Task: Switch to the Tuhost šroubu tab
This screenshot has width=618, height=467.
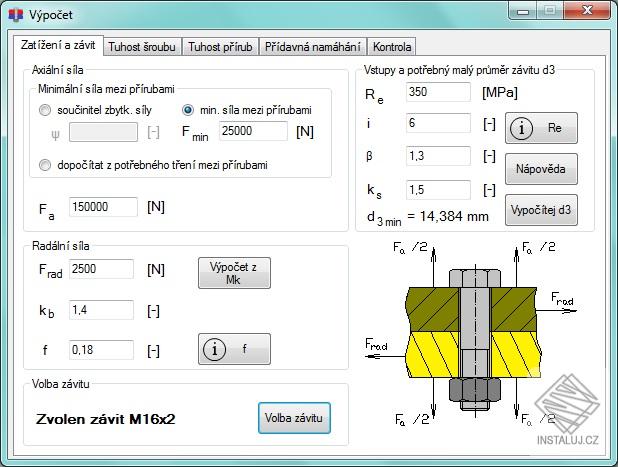Action: coord(142,47)
